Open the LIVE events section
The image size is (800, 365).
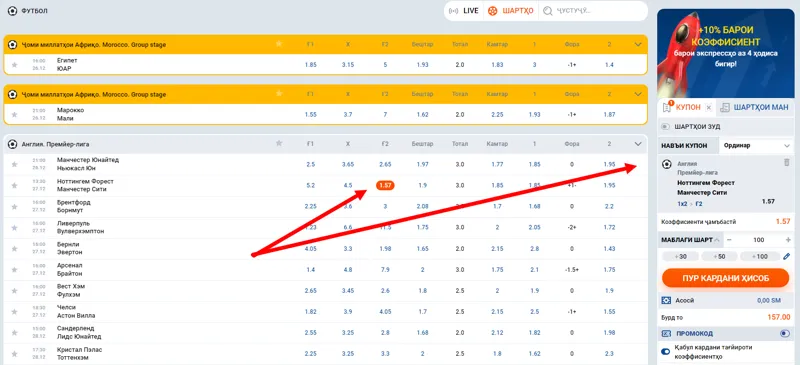463,11
